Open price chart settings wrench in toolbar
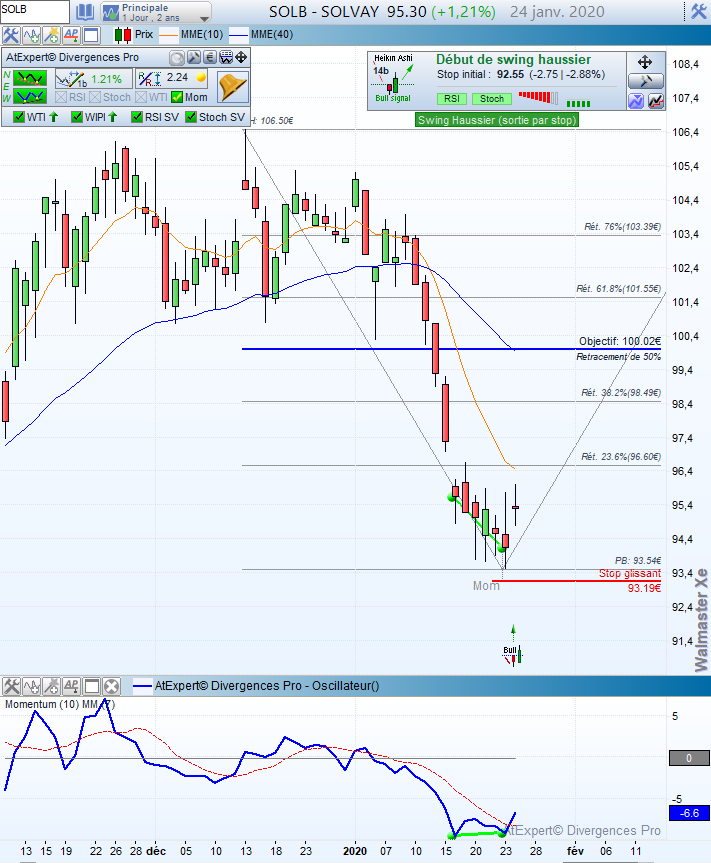The height and width of the screenshot is (863, 711). click(x=10, y=35)
